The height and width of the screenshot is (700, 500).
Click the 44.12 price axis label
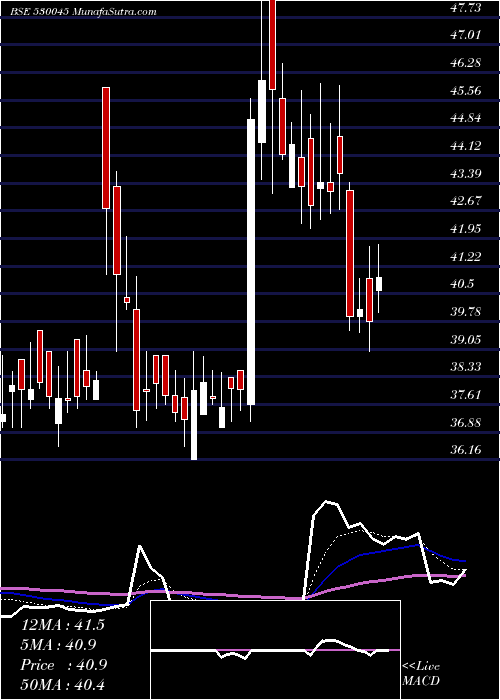[466, 146]
